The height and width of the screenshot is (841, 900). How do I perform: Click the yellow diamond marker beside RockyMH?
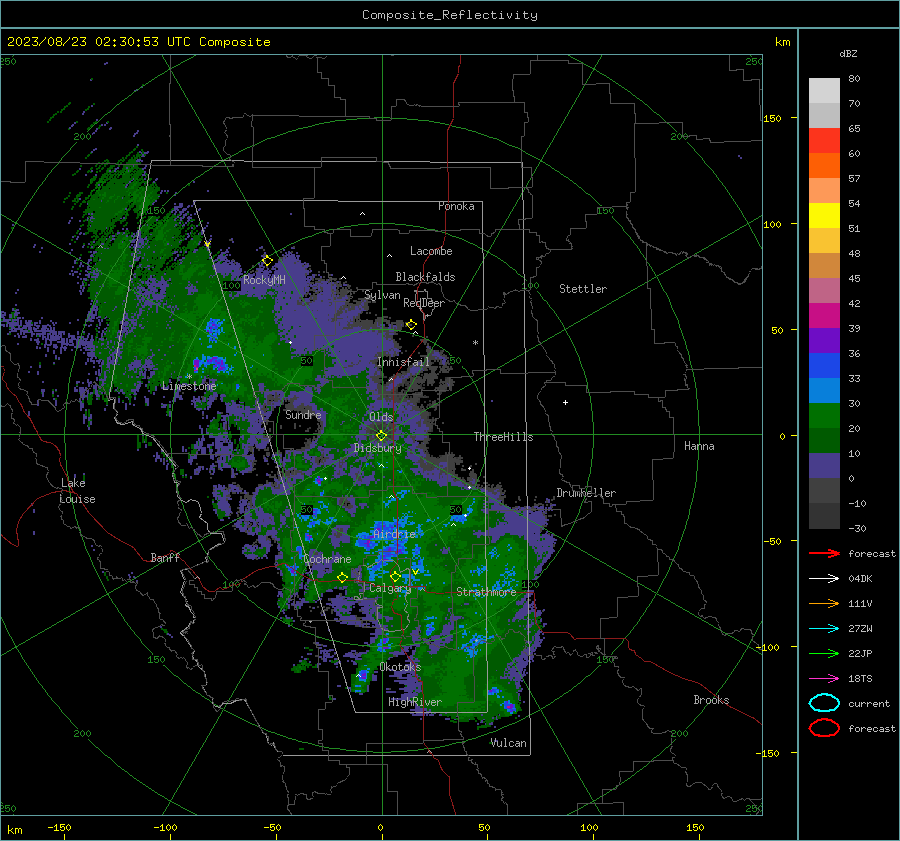(267, 261)
